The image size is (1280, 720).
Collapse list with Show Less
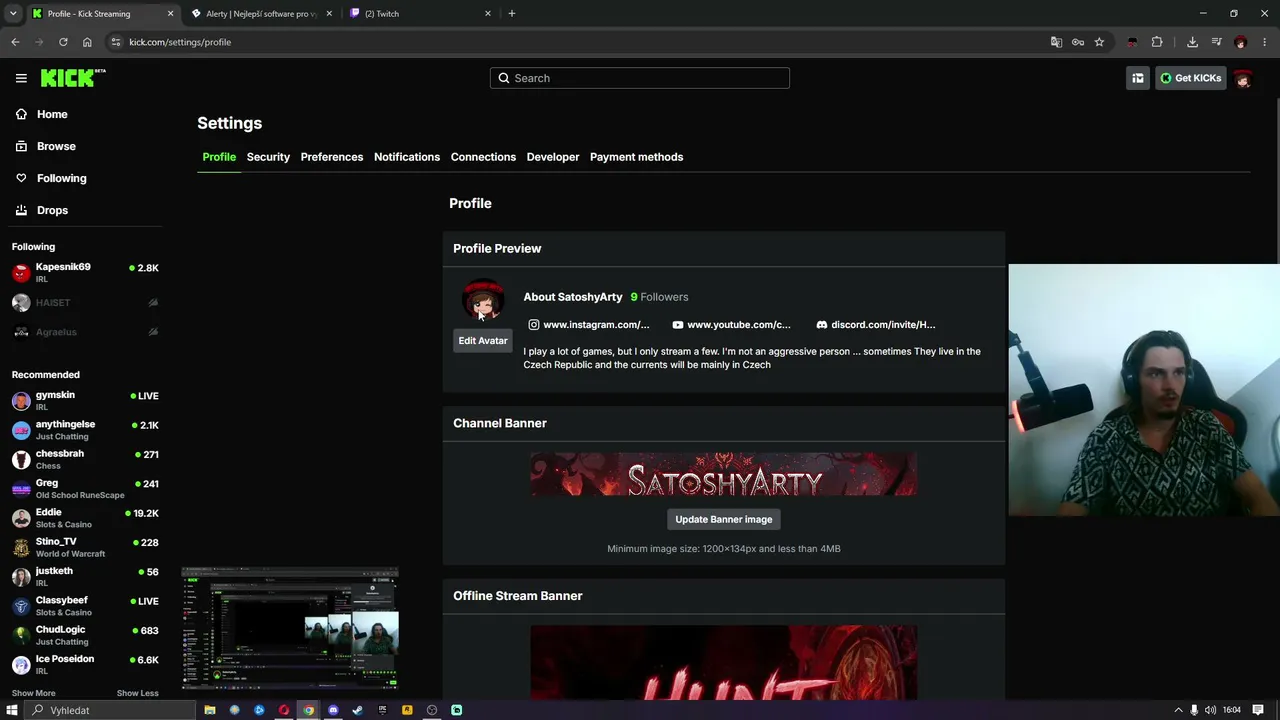pyautogui.click(x=138, y=693)
